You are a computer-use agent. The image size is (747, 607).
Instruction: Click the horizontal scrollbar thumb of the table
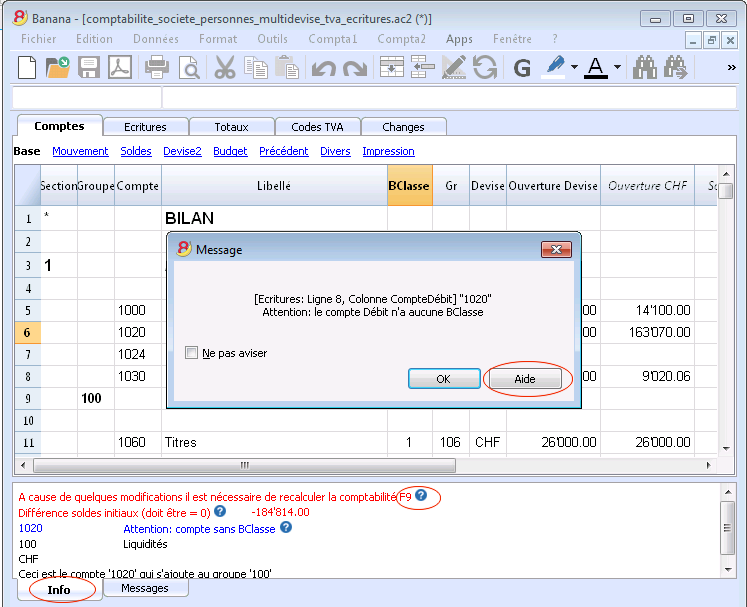click(244, 465)
